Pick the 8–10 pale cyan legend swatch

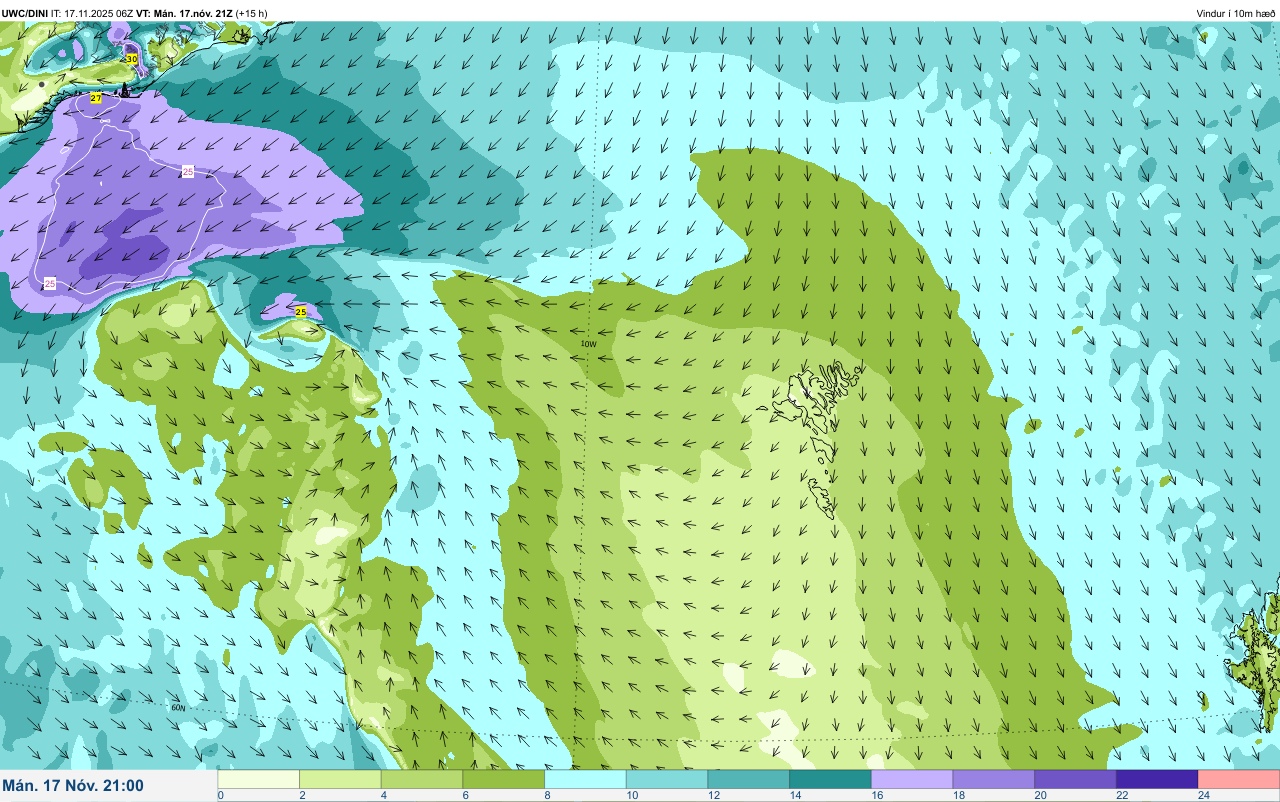(585, 779)
